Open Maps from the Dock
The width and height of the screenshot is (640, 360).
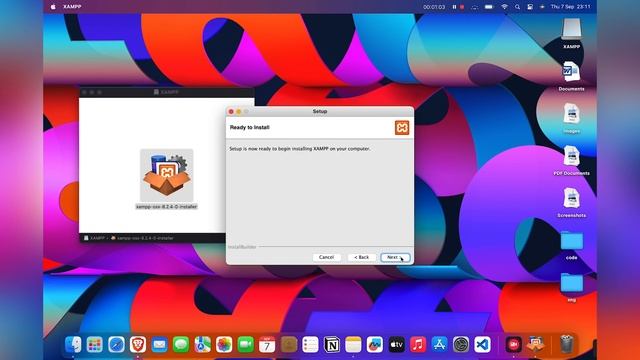(x=202, y=344)
